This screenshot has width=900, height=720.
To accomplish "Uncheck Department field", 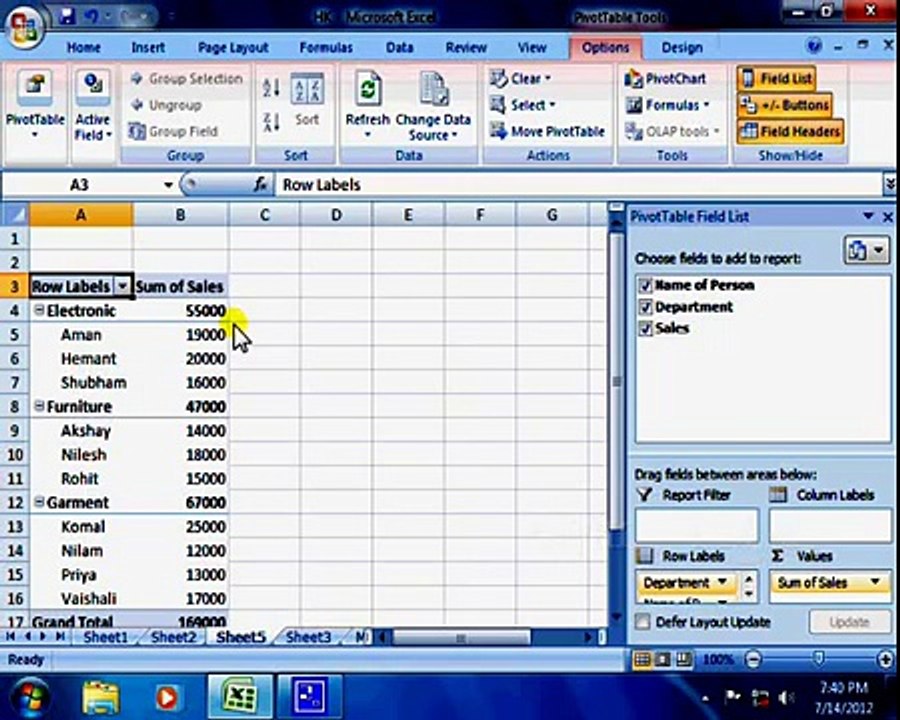I will tap(646, 307).
